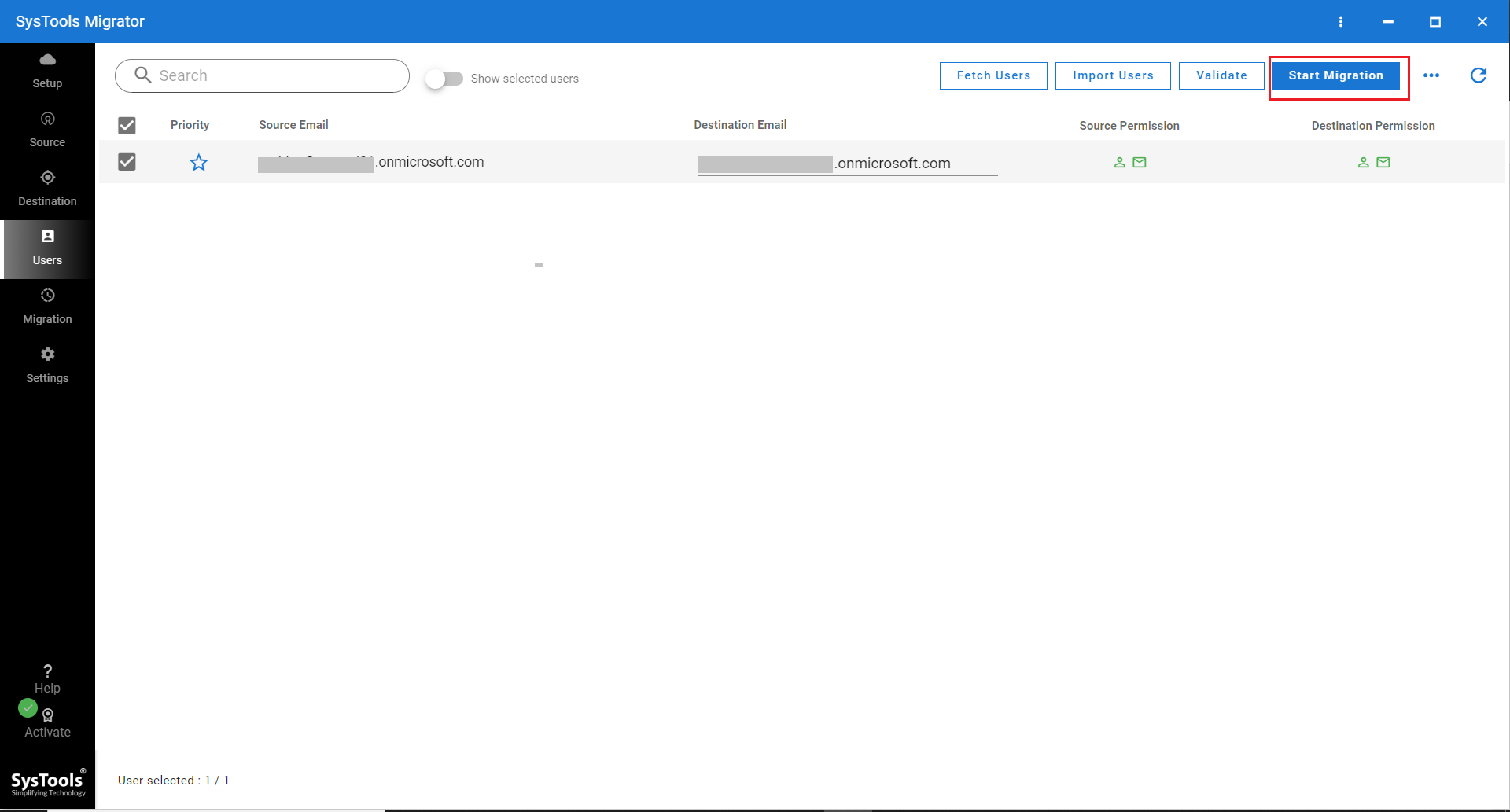Click source permission person icon
Image resolution: width=1510 pixels, height=812 pixels.
pos(1120,163)
